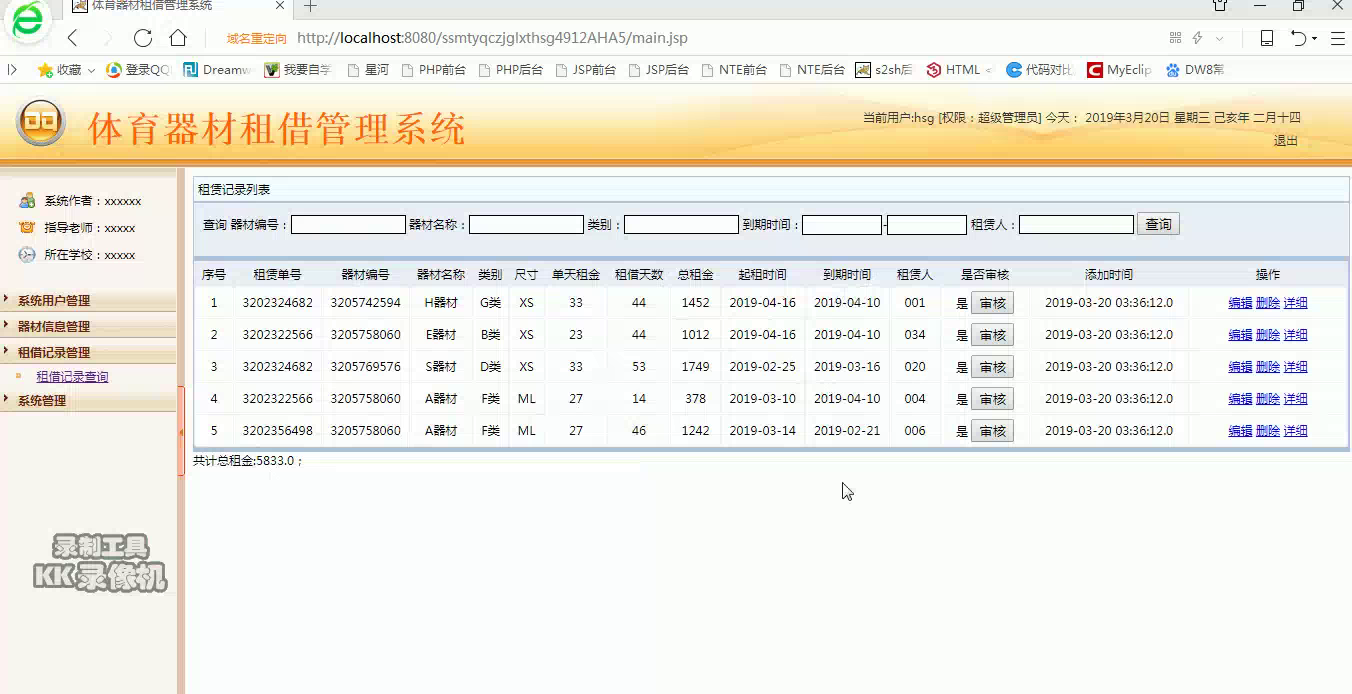Click 审核 button for S器材 row
The width and height of the screenshot is (1352, 694).
coord(992,367)
